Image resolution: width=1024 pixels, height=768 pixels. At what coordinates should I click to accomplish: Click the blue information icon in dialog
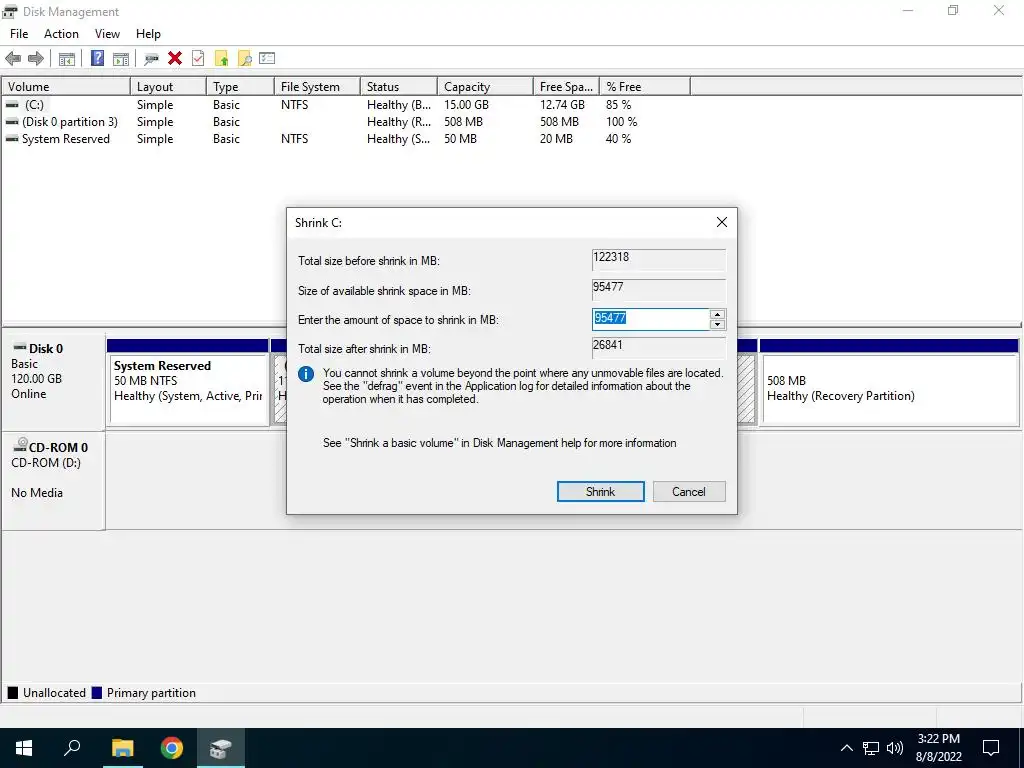point(306,374)
